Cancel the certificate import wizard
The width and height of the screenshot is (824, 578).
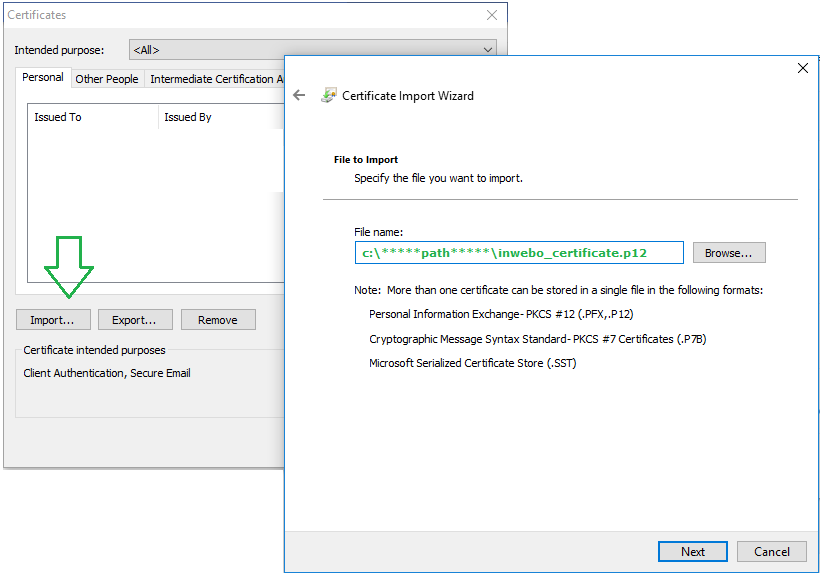point(771,551)
